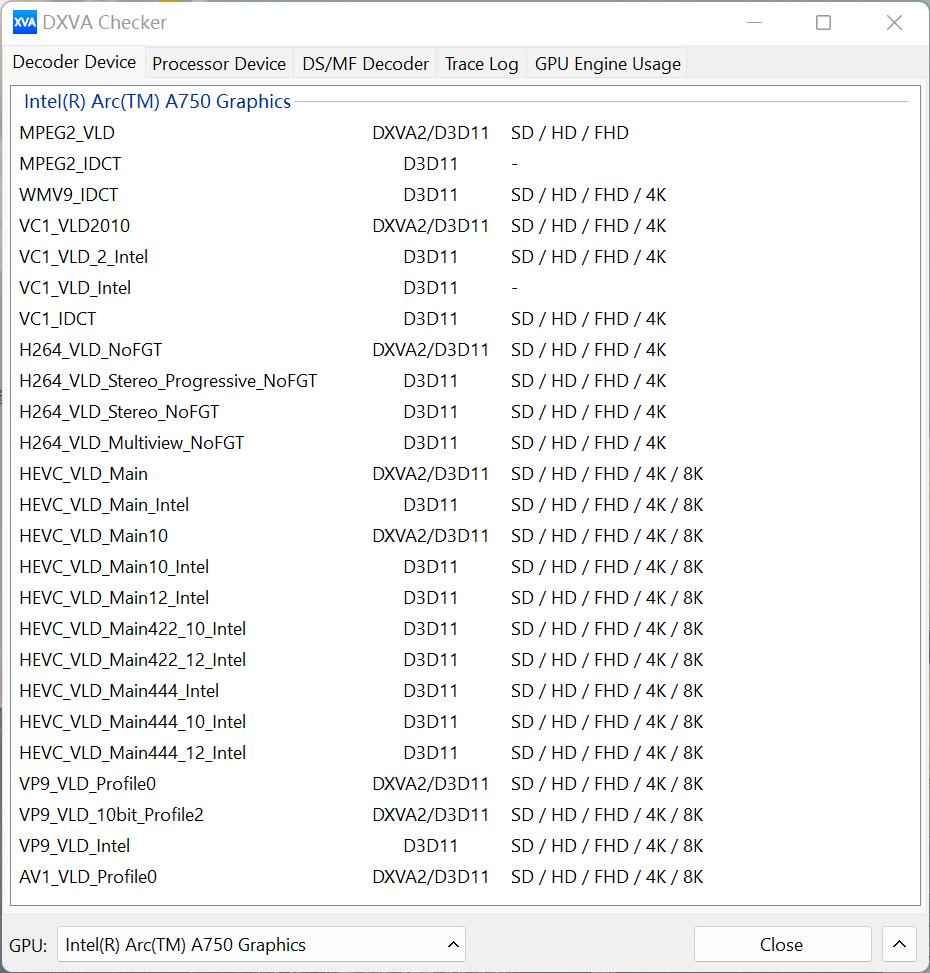930x973 pixels.
Task: Switch to the Processor Device tab
Action: click(218, 63)
